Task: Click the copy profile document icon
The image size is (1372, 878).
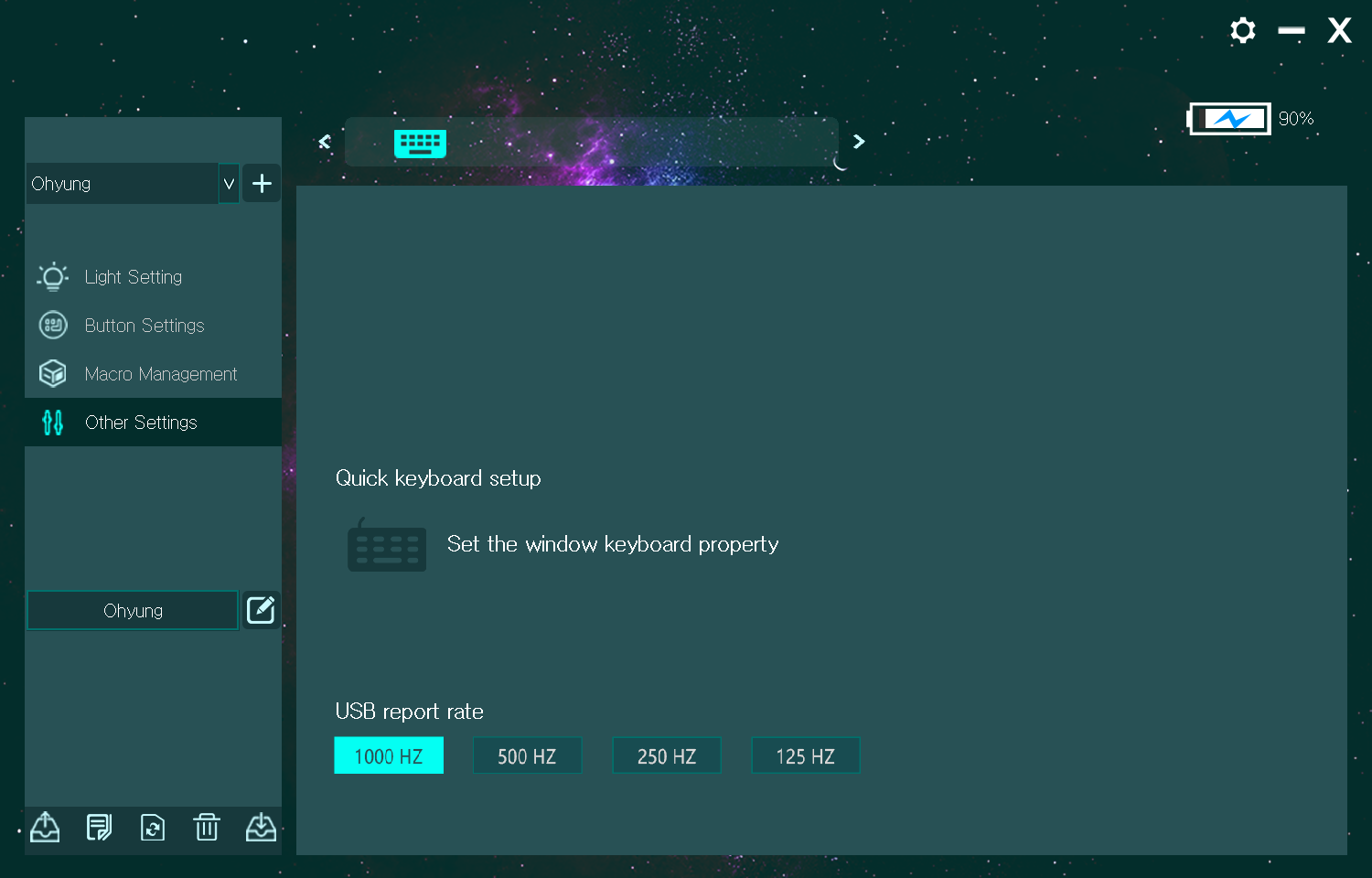Action: pyautogui.click(x=99, y=827)
